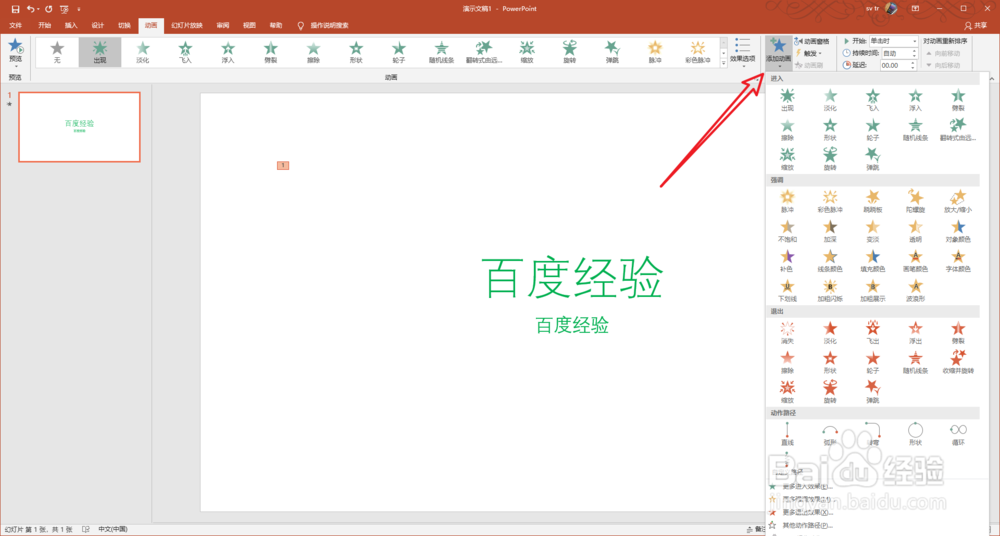Select 弹跳 effect in the 进入 dropdown section

pyautogui.click(x=872, y=159)
